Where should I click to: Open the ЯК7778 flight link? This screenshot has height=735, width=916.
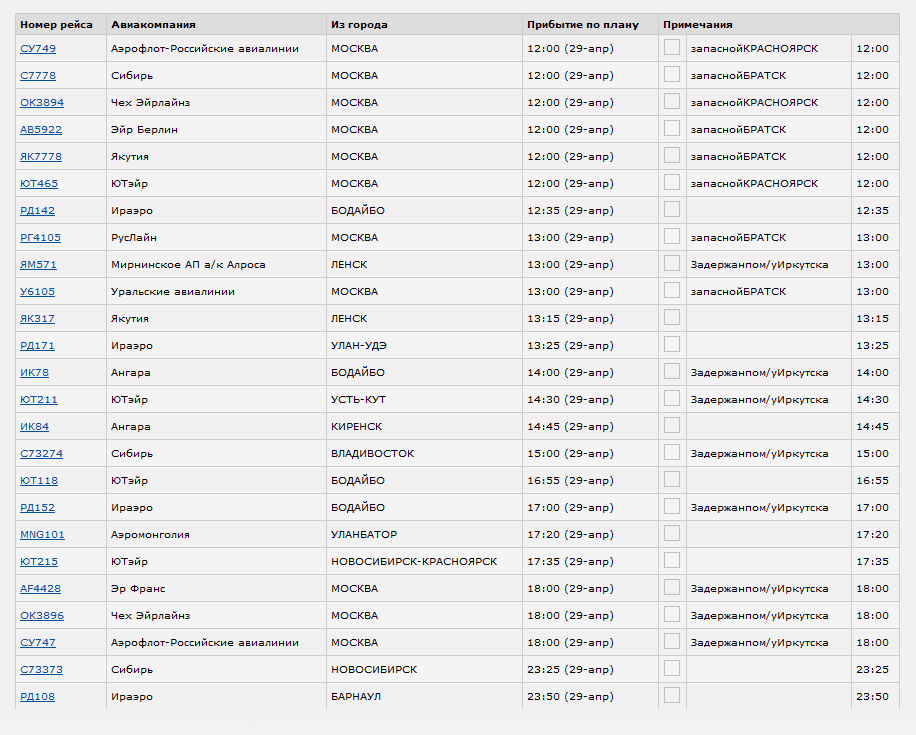(x=41, y=157)
